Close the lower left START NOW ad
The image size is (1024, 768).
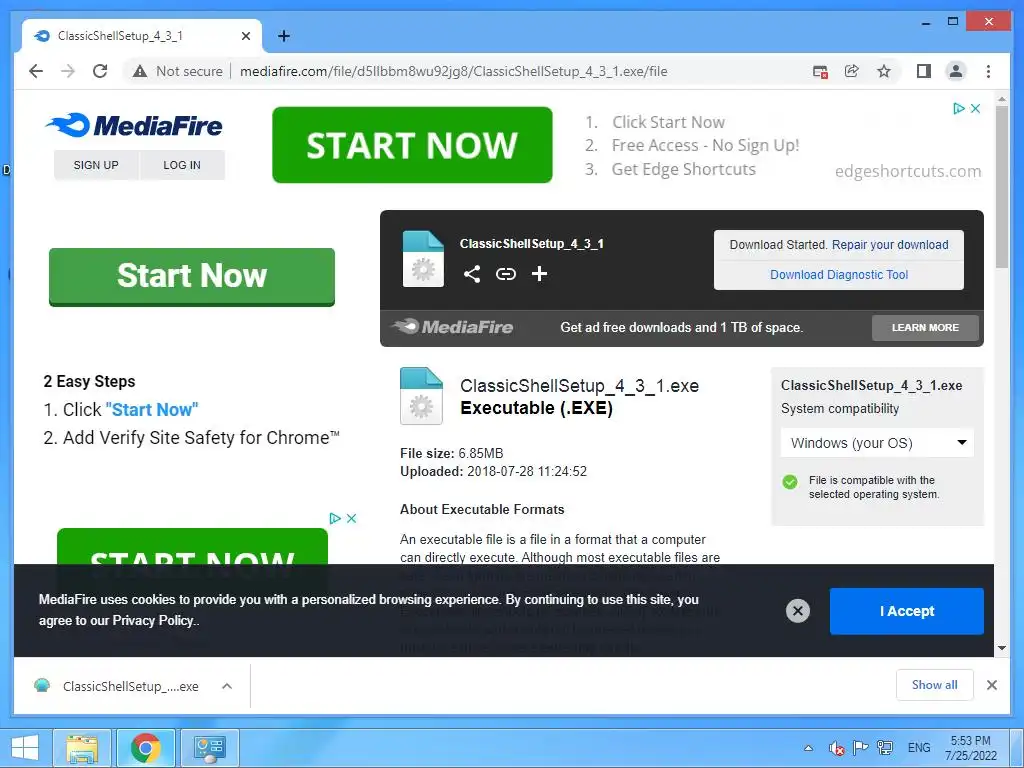pos(351,519)
